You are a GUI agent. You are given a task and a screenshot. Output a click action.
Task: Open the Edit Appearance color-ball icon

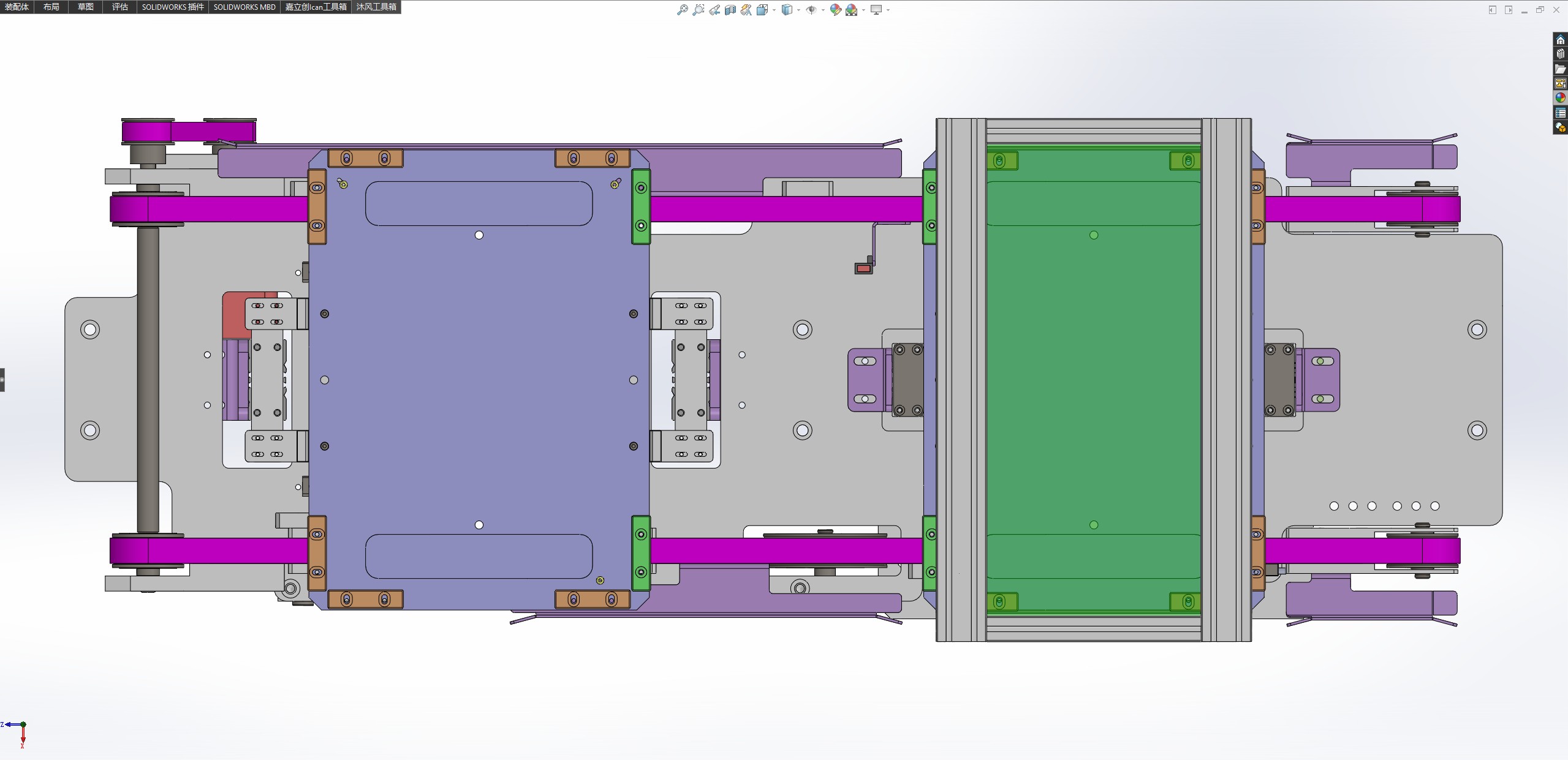click(835, 10)
